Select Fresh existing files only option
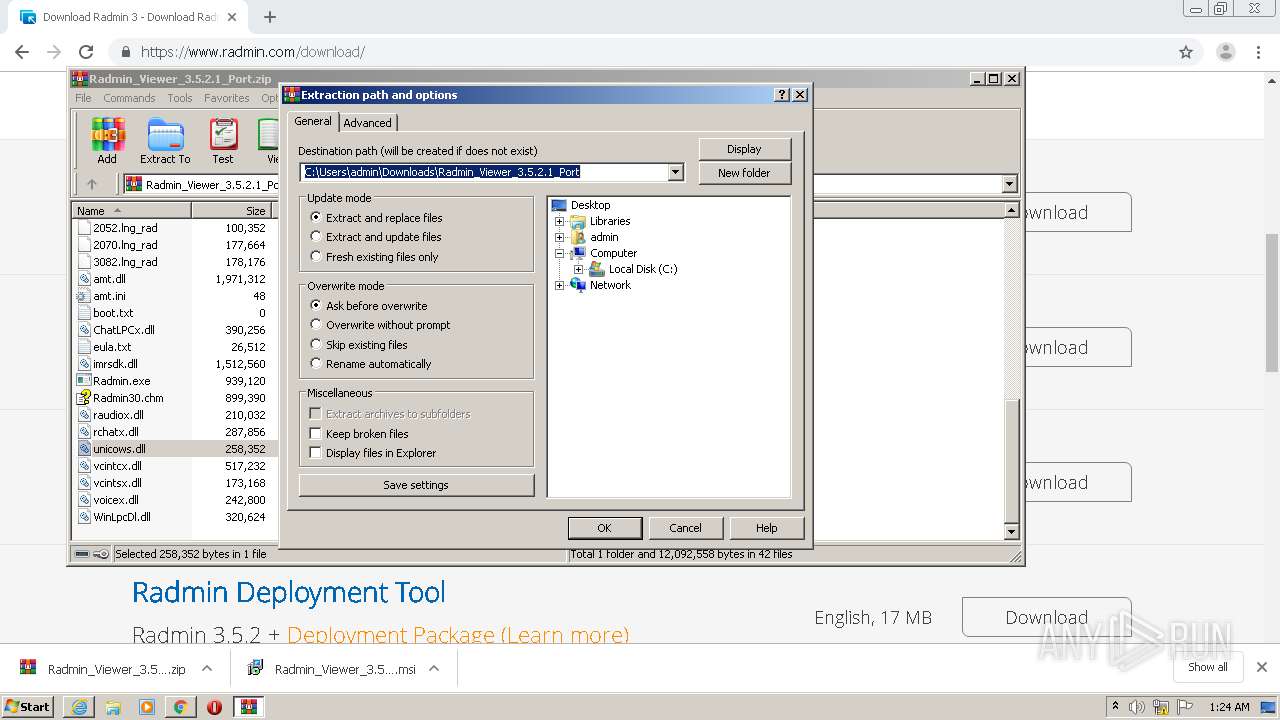 click(x=373, y=257)
